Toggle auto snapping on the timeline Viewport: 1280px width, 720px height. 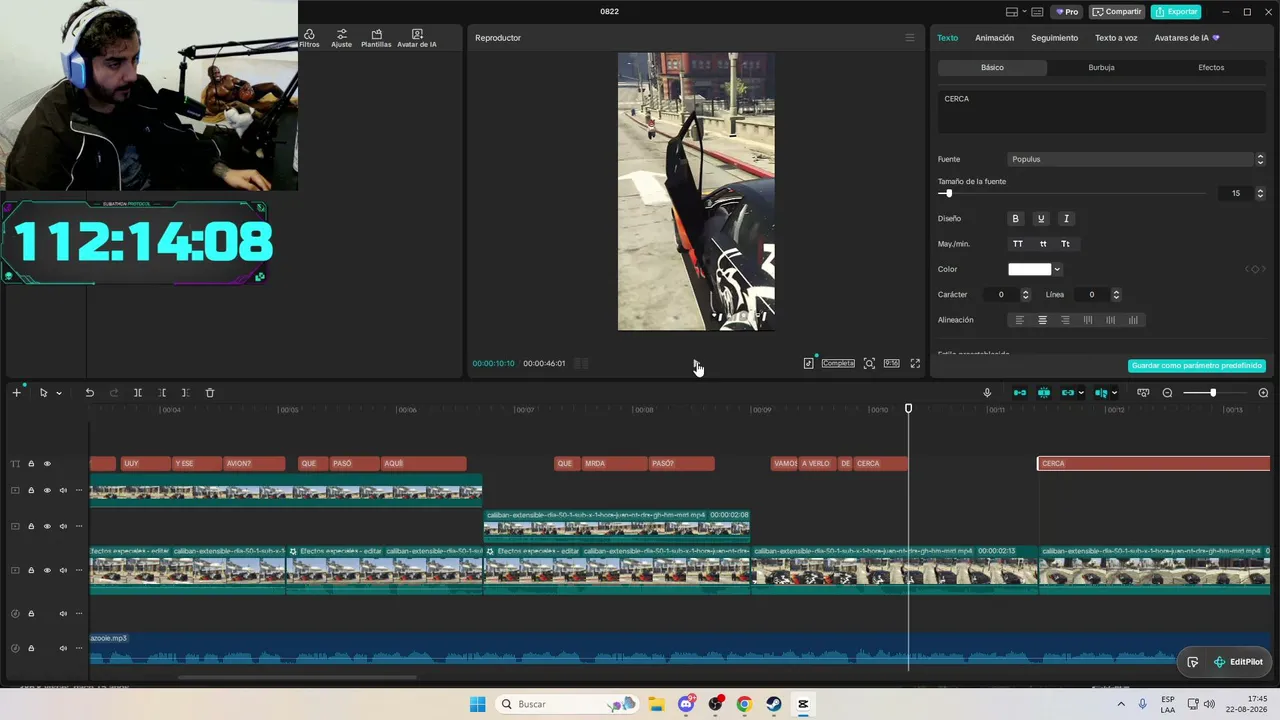point(1044,393)
